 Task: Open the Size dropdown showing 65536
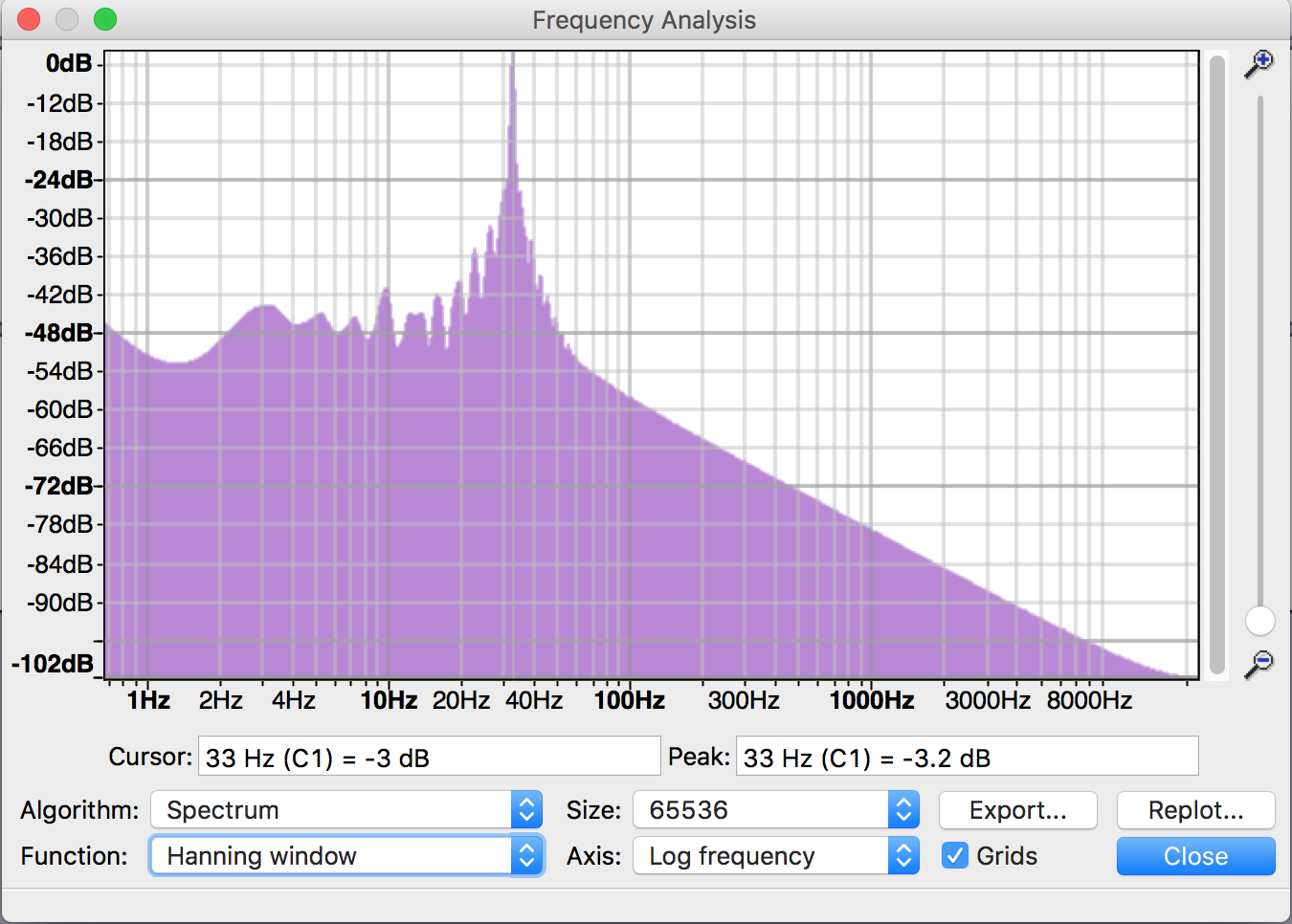[776, 810]
